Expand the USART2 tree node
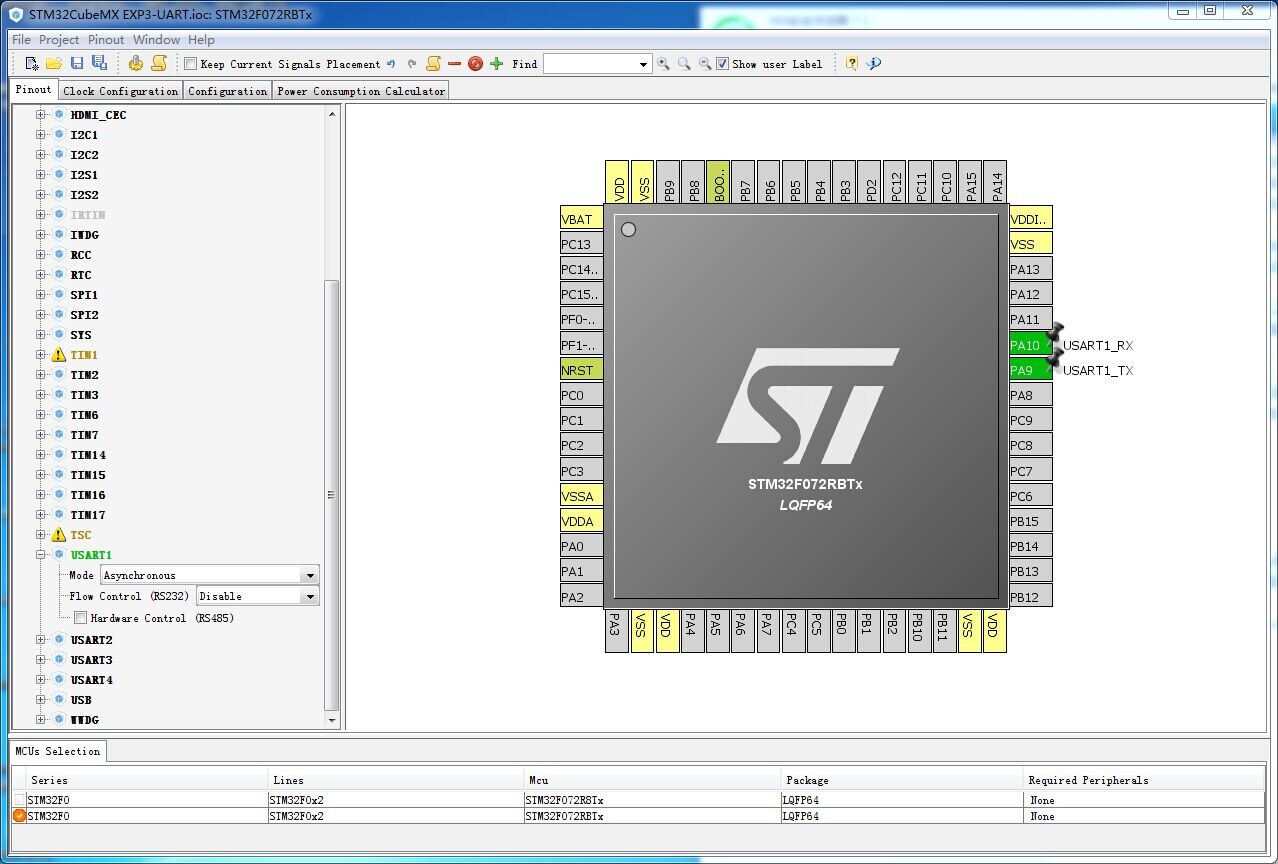1278x864 pixels. pyautogui.click(x=41, y=640)
